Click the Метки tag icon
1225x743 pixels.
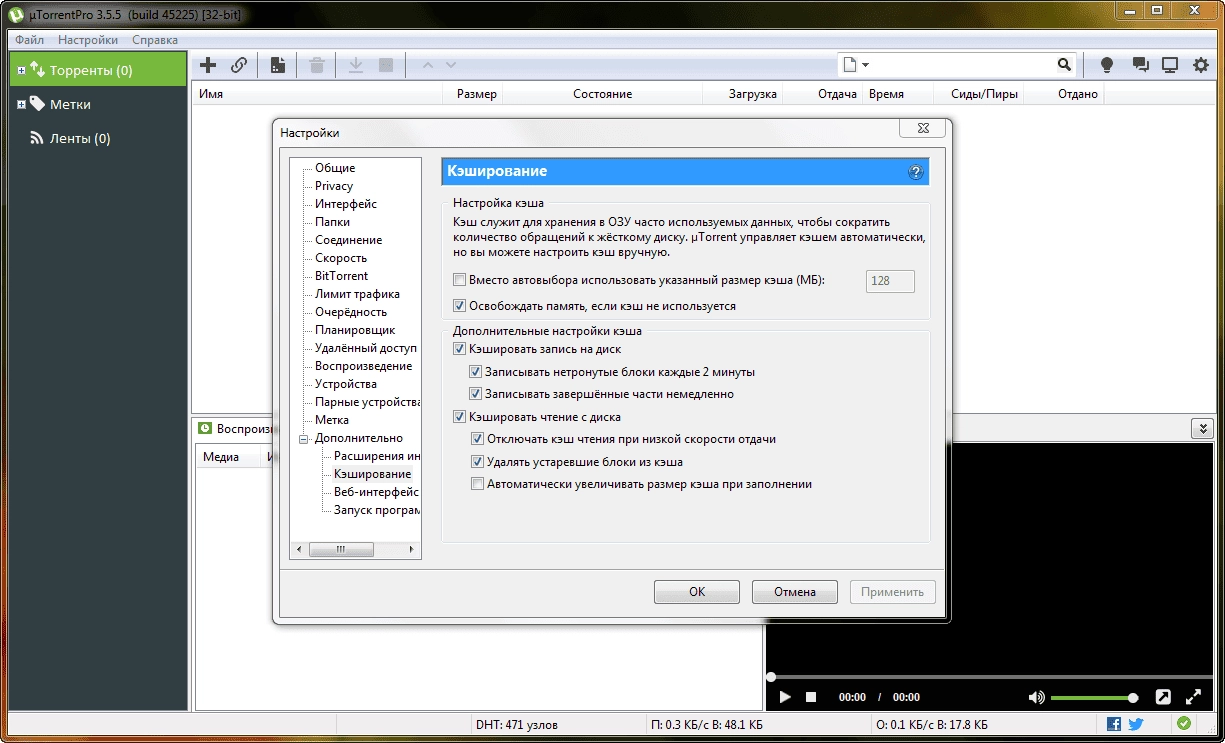click(37, 104)
